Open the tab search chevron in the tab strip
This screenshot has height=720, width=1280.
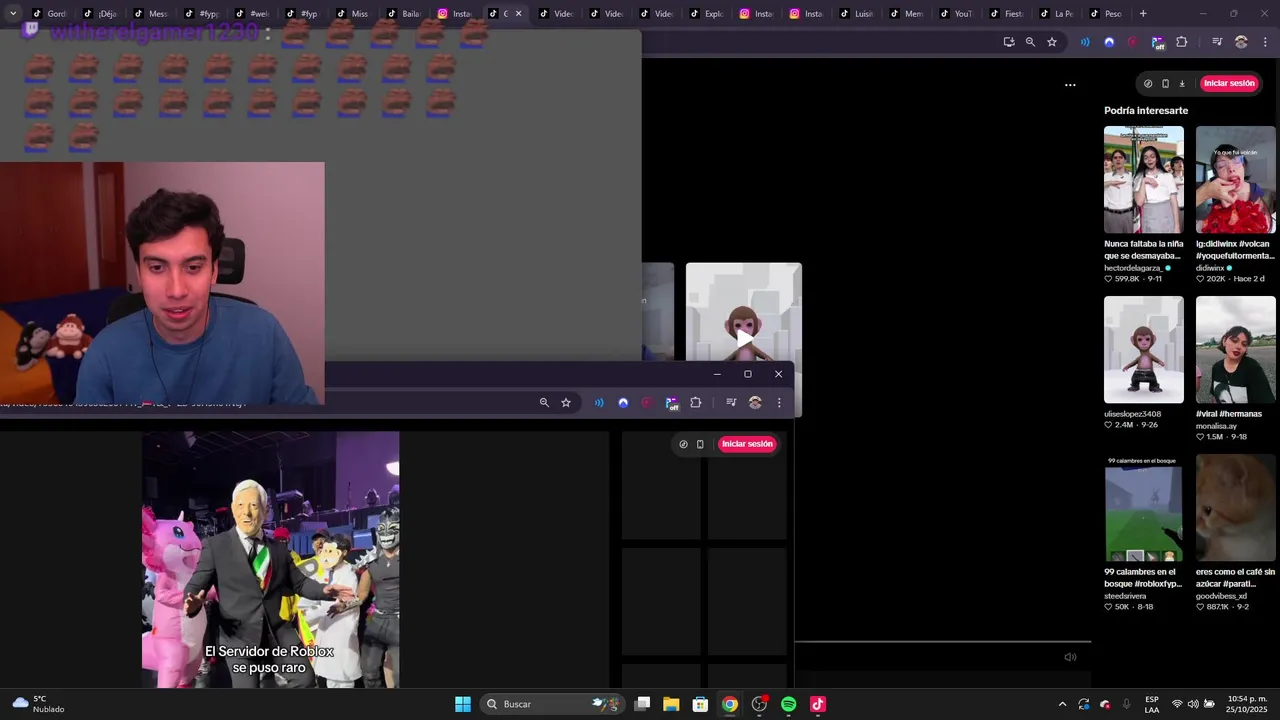pos(12,13)
